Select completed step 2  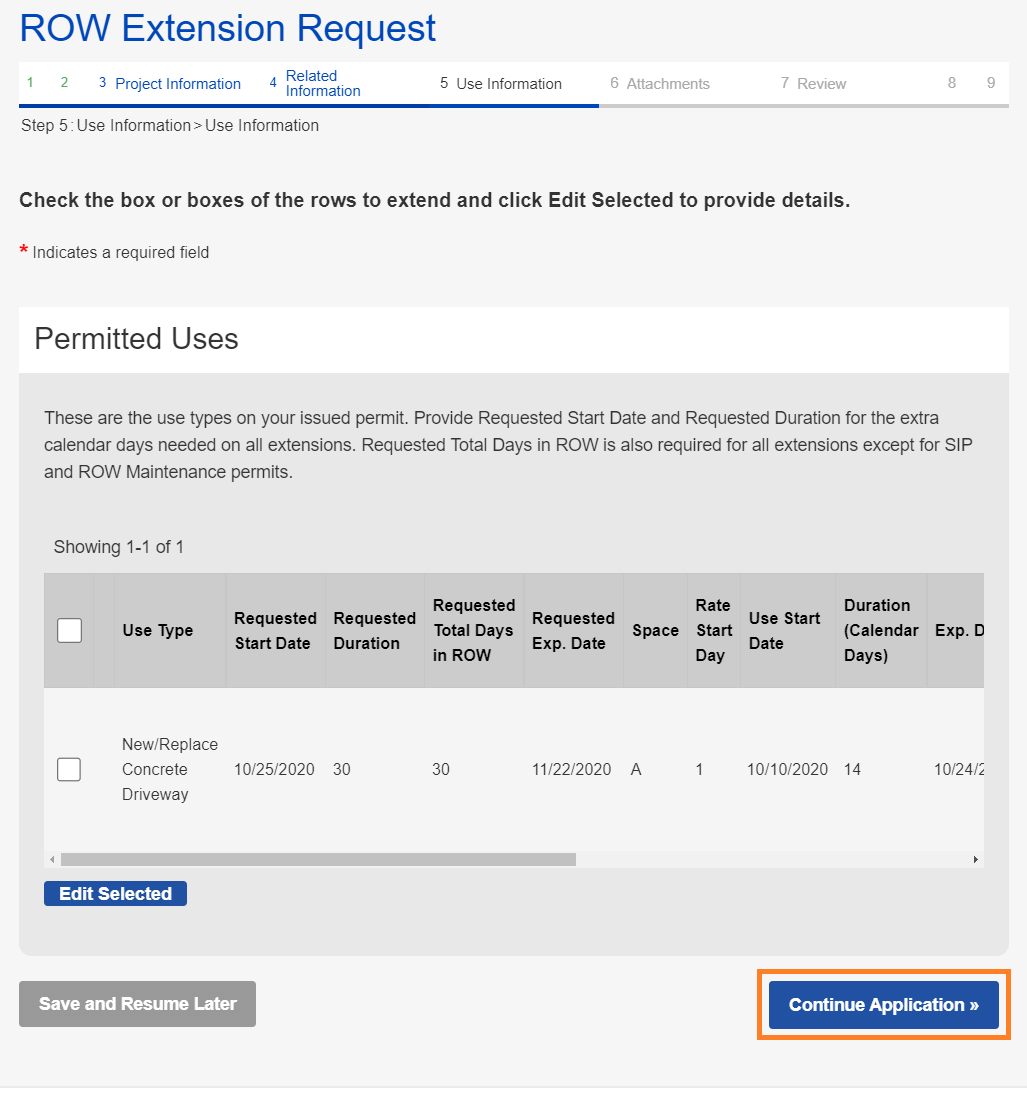tap(64, 83)
